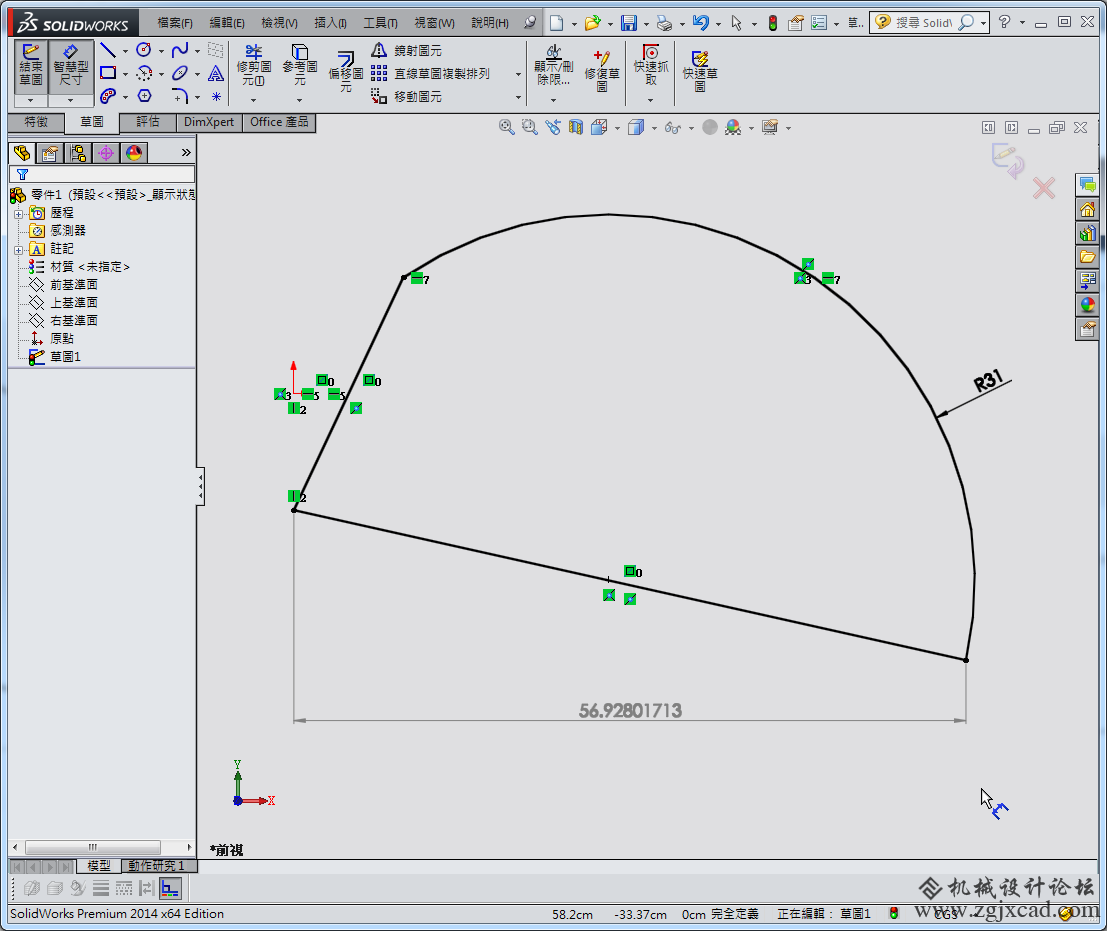Open the 工具(T) Tools menu
The image size is (1107, 931).
[381, 23]
